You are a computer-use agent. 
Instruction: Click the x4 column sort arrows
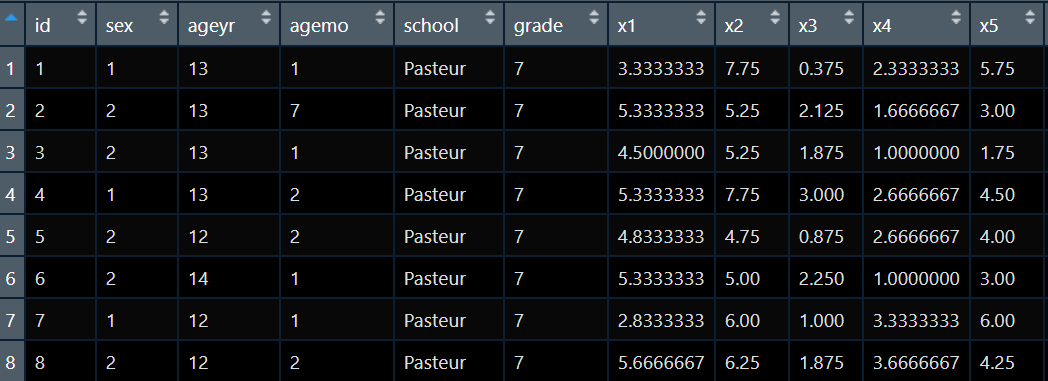[x=956, y=17]
